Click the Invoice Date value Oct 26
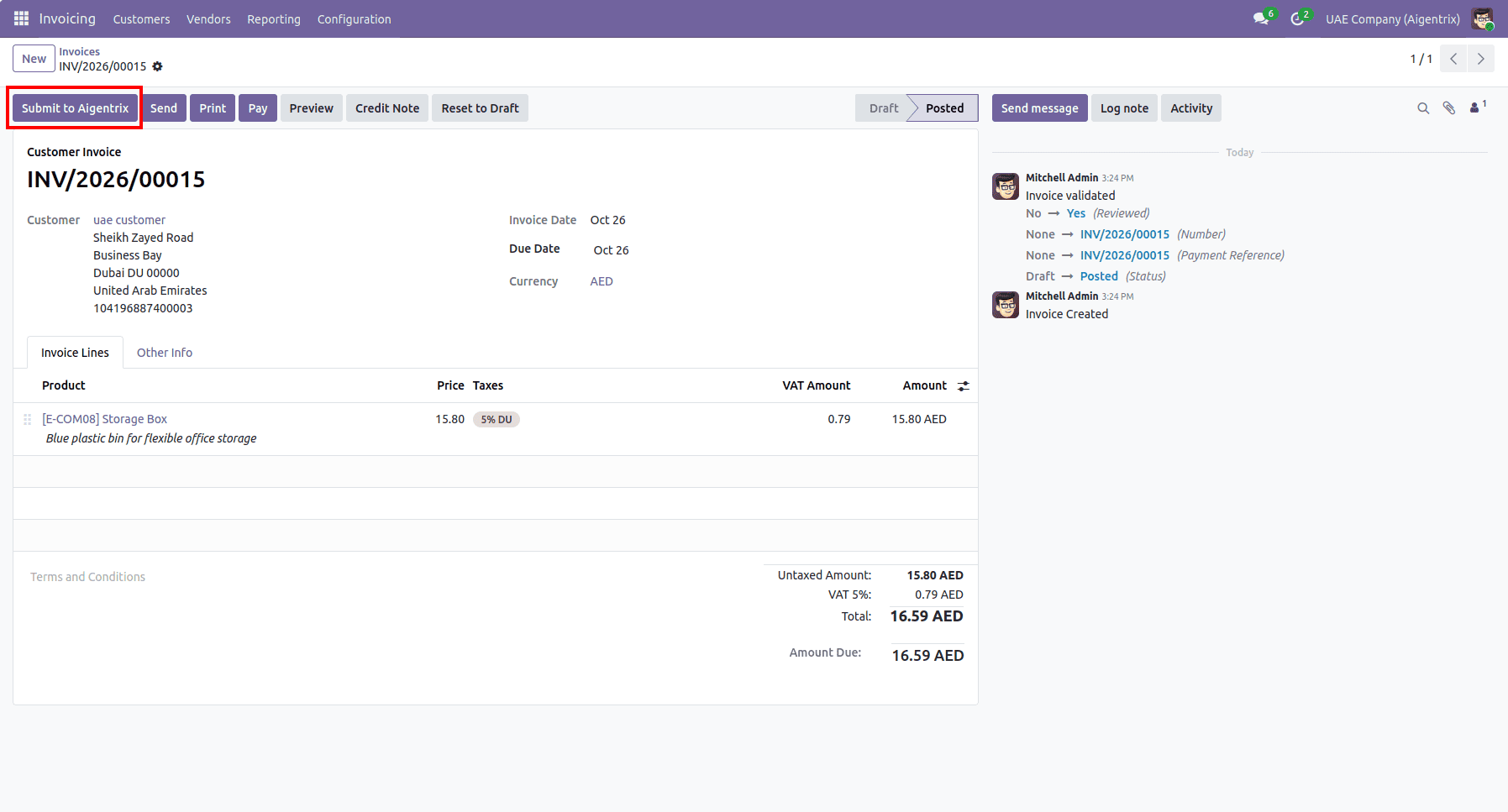The width and height of the screenshot is (1508, 812). tap(607, 220)
